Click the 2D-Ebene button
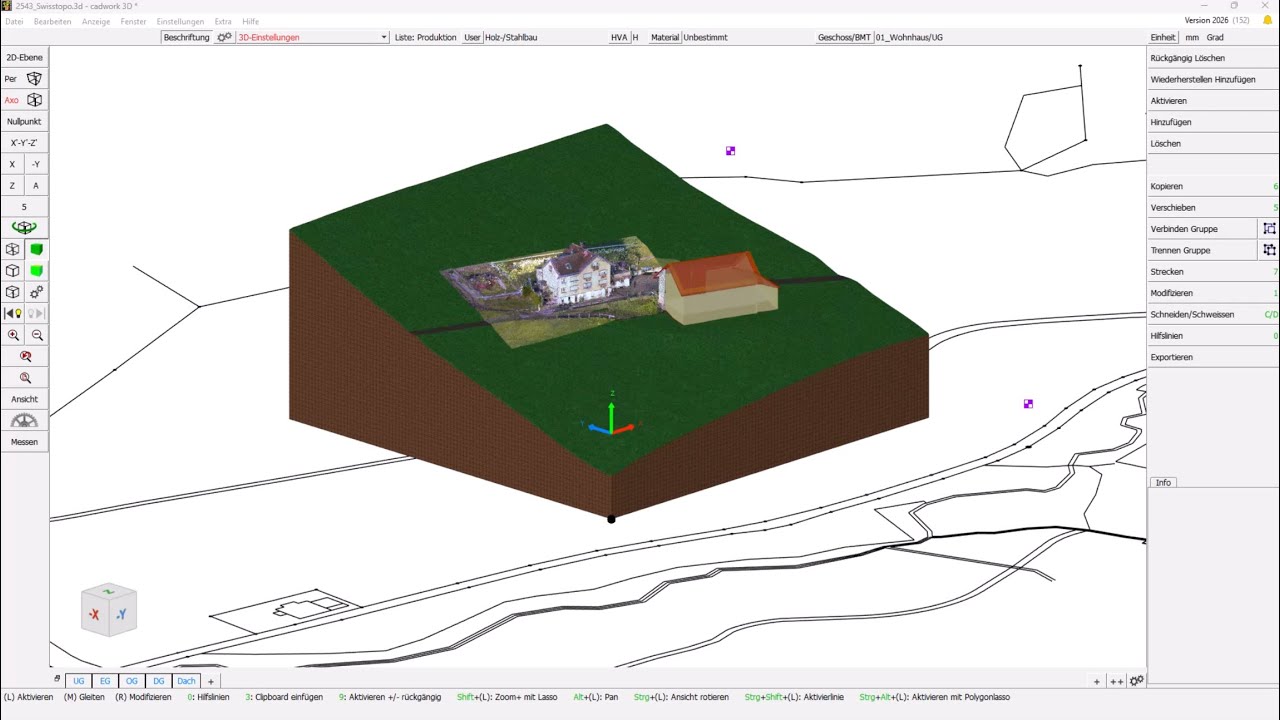Image resolution: width=1280 pixels, height=720 pixels. tap(24, 58)
